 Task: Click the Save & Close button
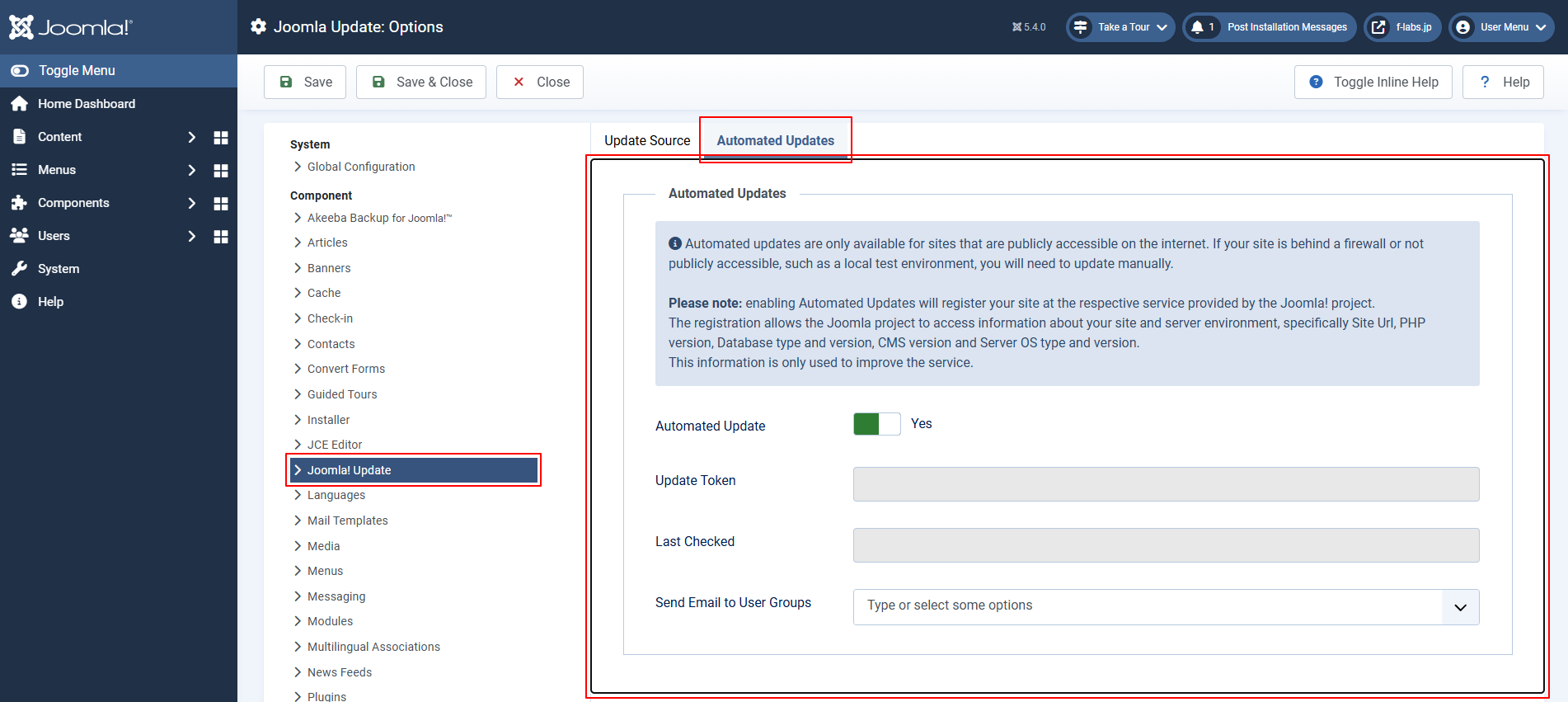[x=421, y=82]
